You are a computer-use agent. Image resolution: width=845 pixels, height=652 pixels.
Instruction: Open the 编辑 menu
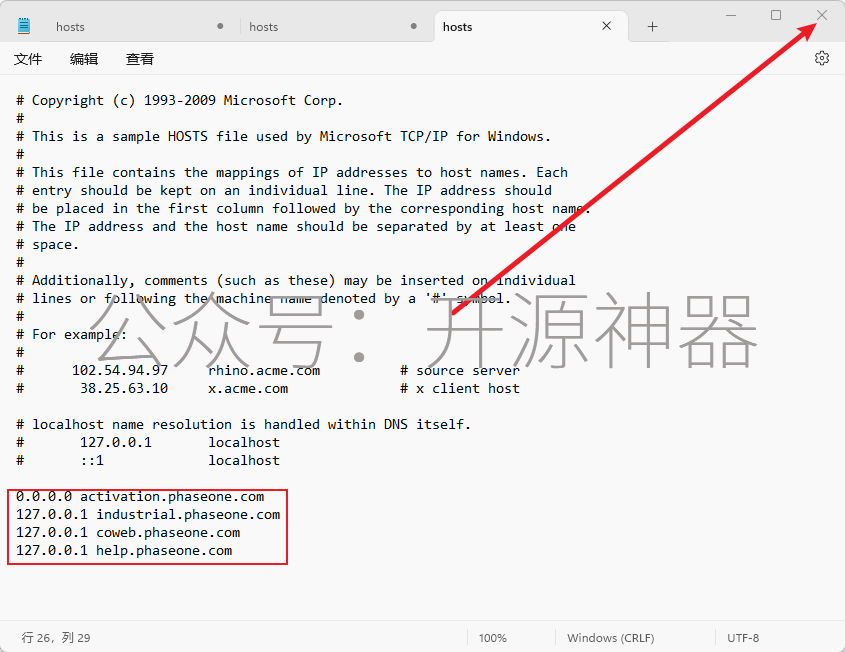(x=84, y=59)
